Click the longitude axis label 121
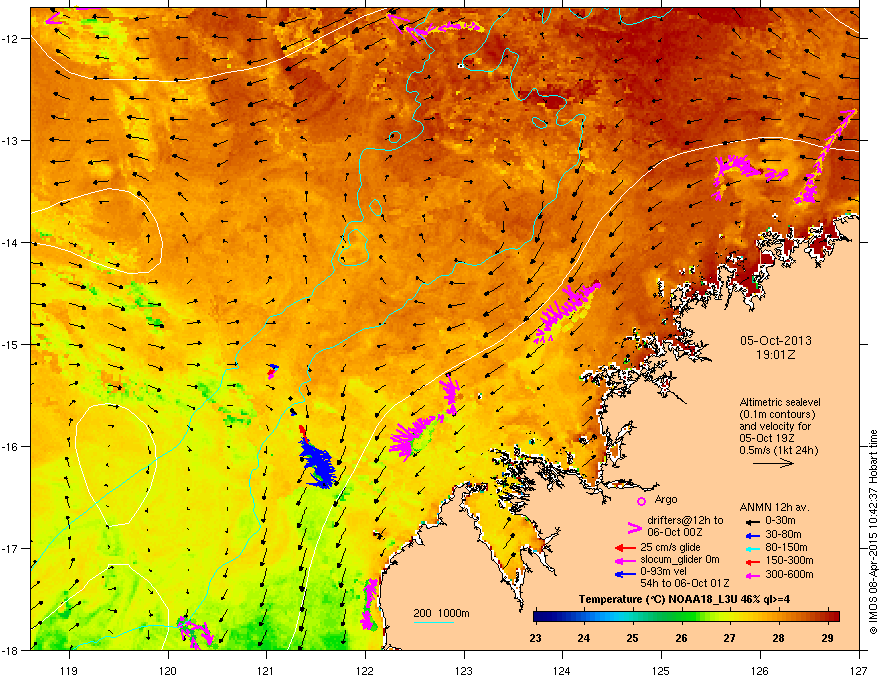Viewport: 880px width, 680px height. click(266, 670)
